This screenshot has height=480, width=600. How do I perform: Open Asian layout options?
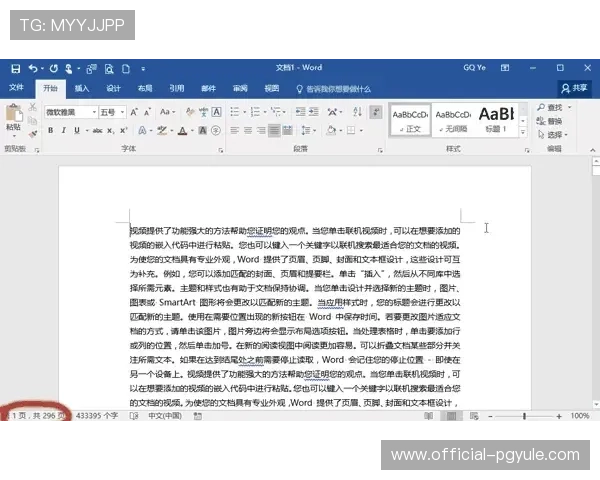334,112
